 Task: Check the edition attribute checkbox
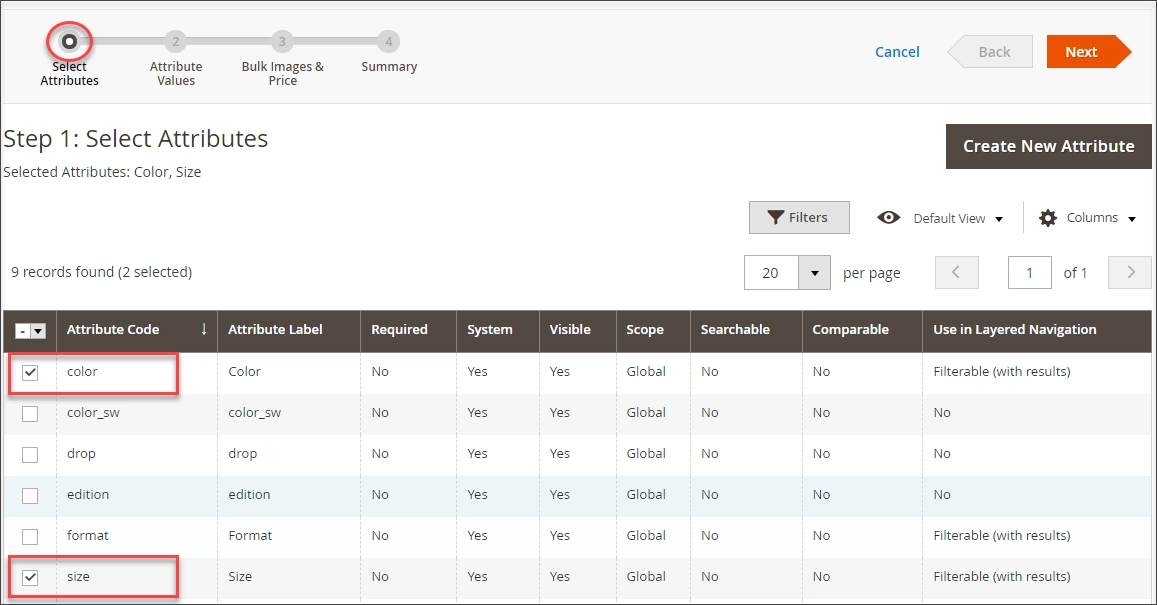coord(30,496)
